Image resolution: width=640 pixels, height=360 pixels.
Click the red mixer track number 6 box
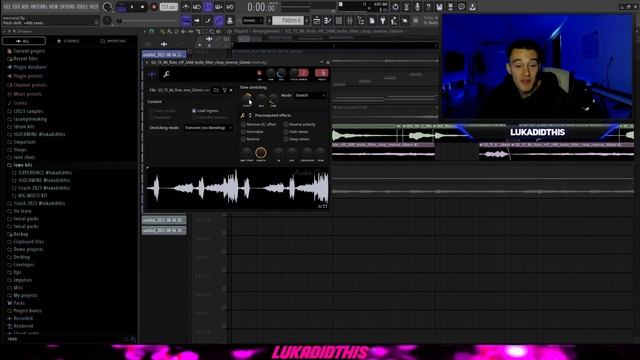point(322,73)
